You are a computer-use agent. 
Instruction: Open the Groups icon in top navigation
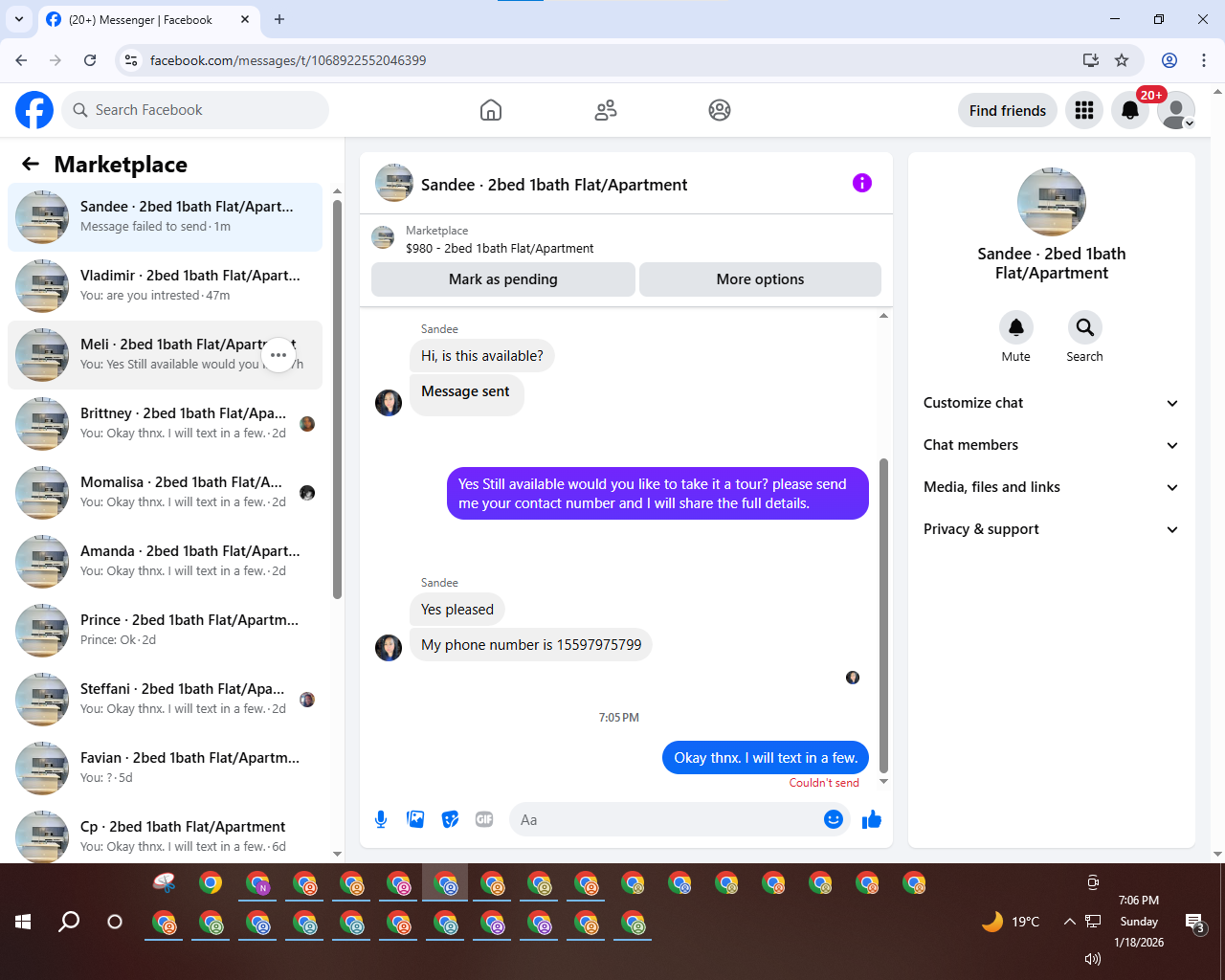[720, 110]
